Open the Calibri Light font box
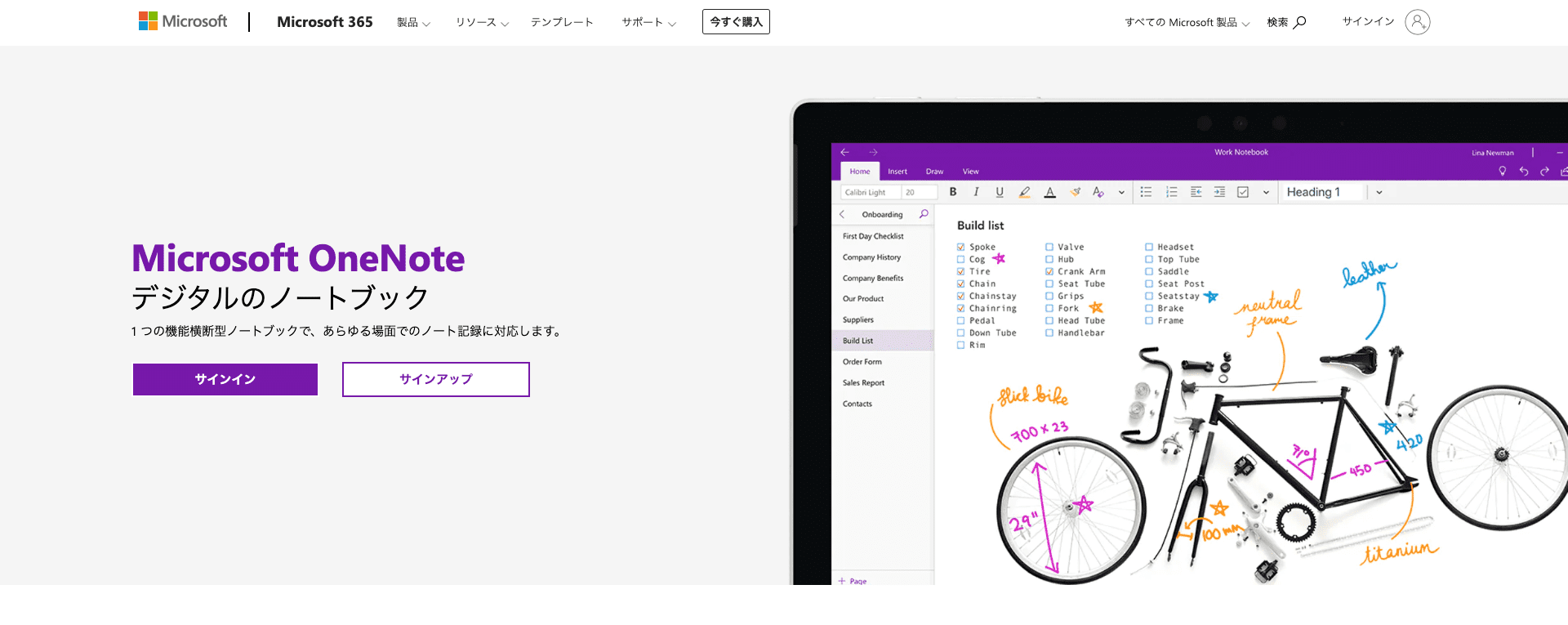1568x625 pixels. tap(871, 192)
